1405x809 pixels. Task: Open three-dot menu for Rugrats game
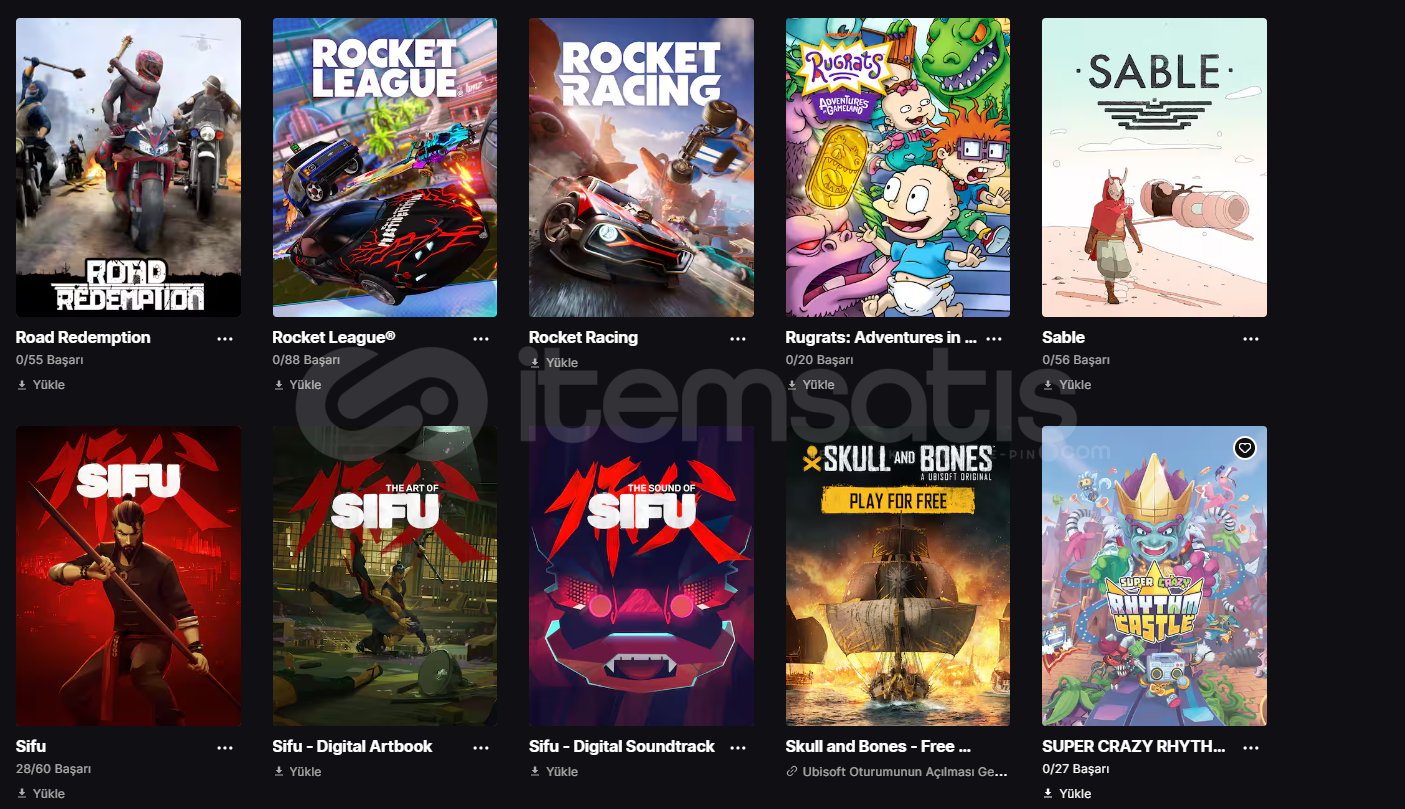point(995,339)
